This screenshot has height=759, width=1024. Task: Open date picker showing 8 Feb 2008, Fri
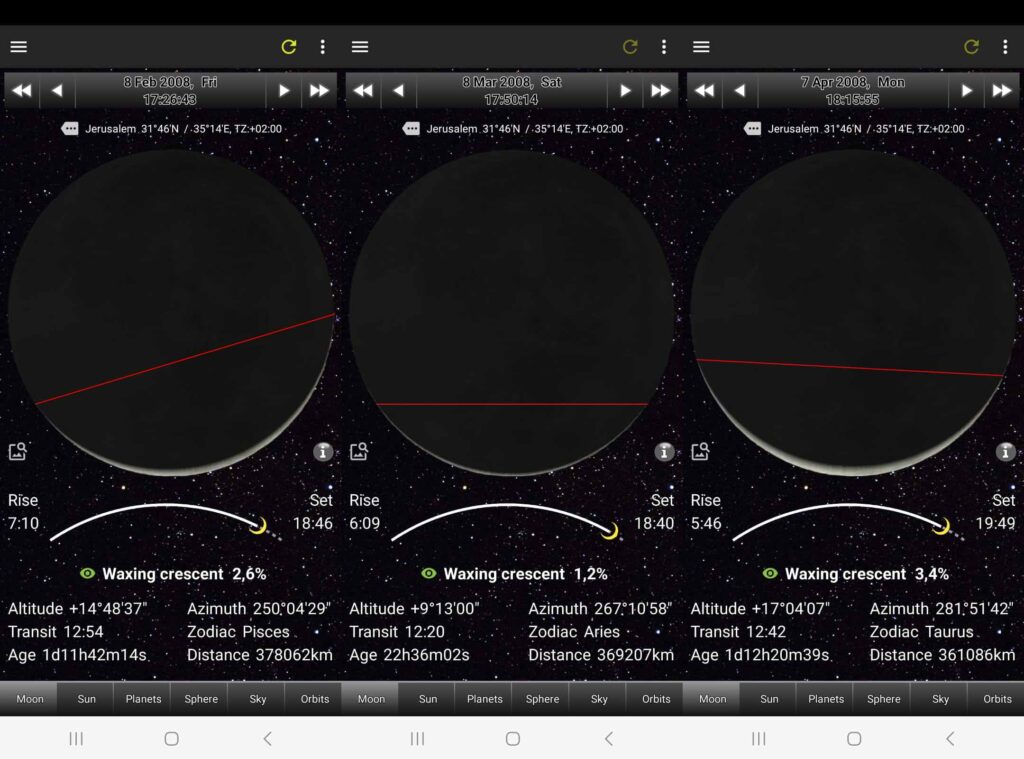pos(170,91)
